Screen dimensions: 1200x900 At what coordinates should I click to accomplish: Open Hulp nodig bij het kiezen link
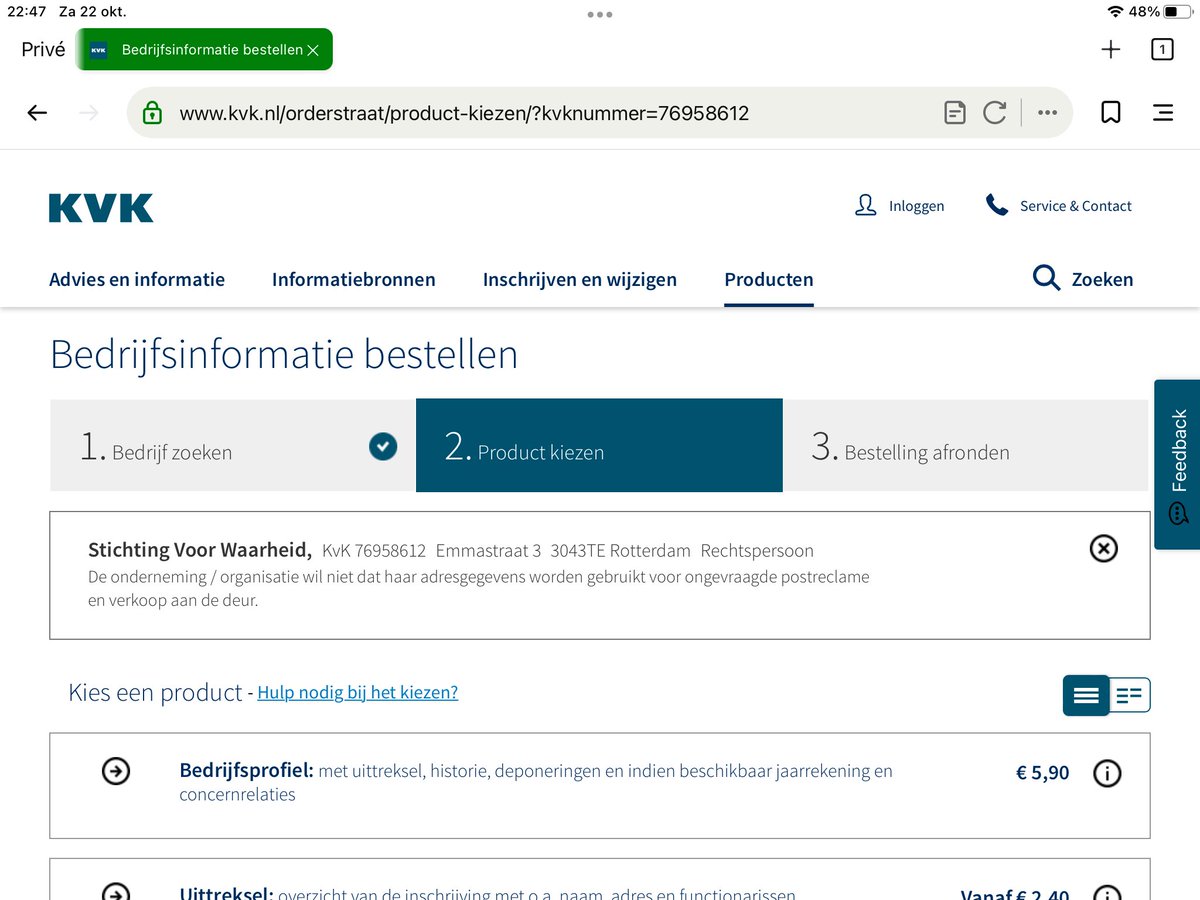[x=358, y=692]
